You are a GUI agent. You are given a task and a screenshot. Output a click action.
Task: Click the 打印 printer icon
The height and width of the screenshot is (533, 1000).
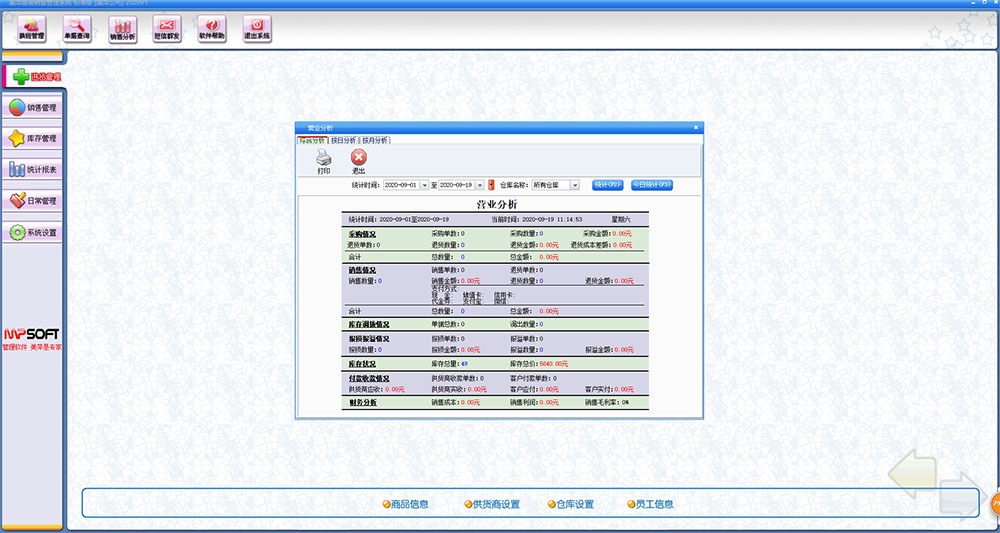tap(323, 160)
